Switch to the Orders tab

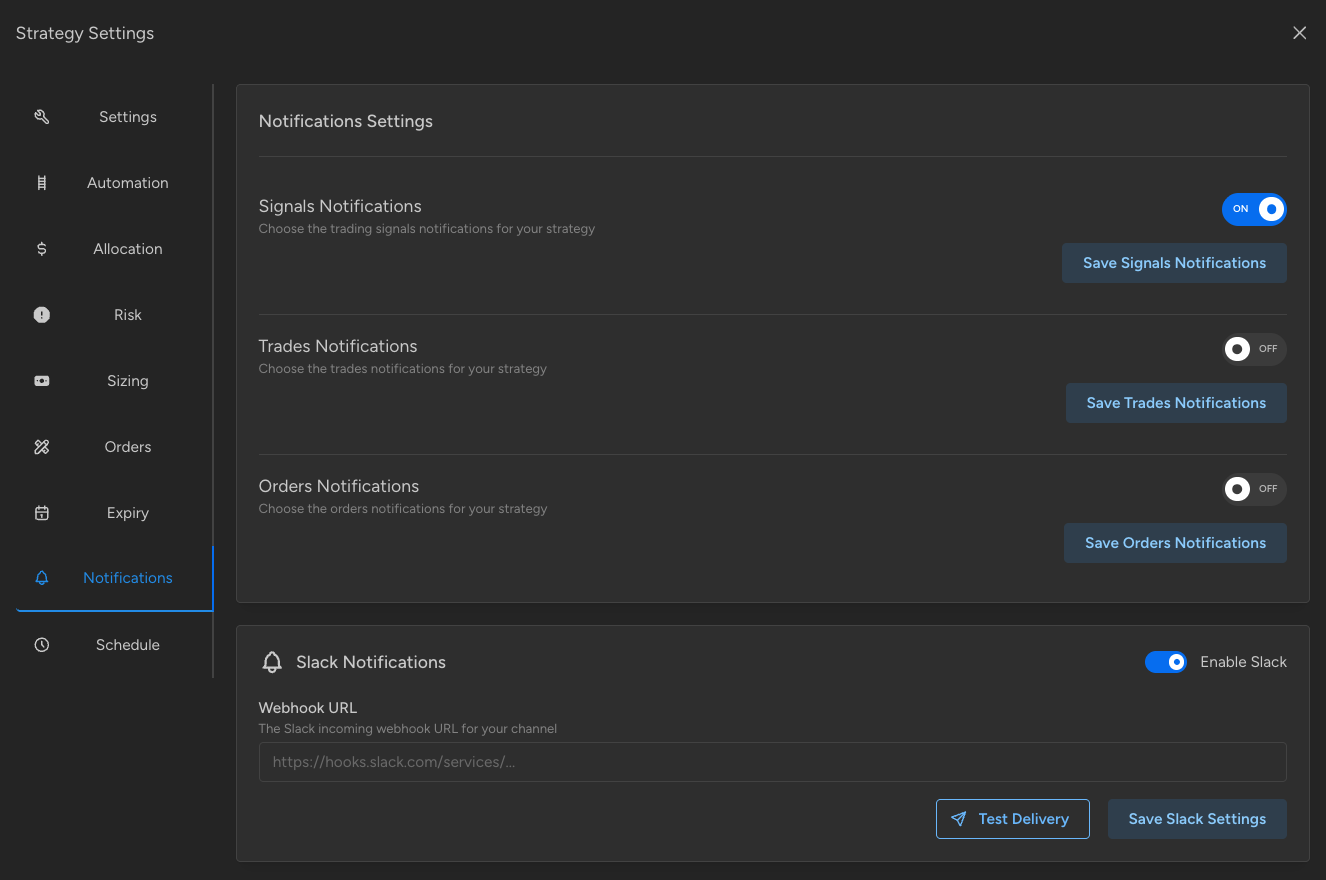[115, 447]
